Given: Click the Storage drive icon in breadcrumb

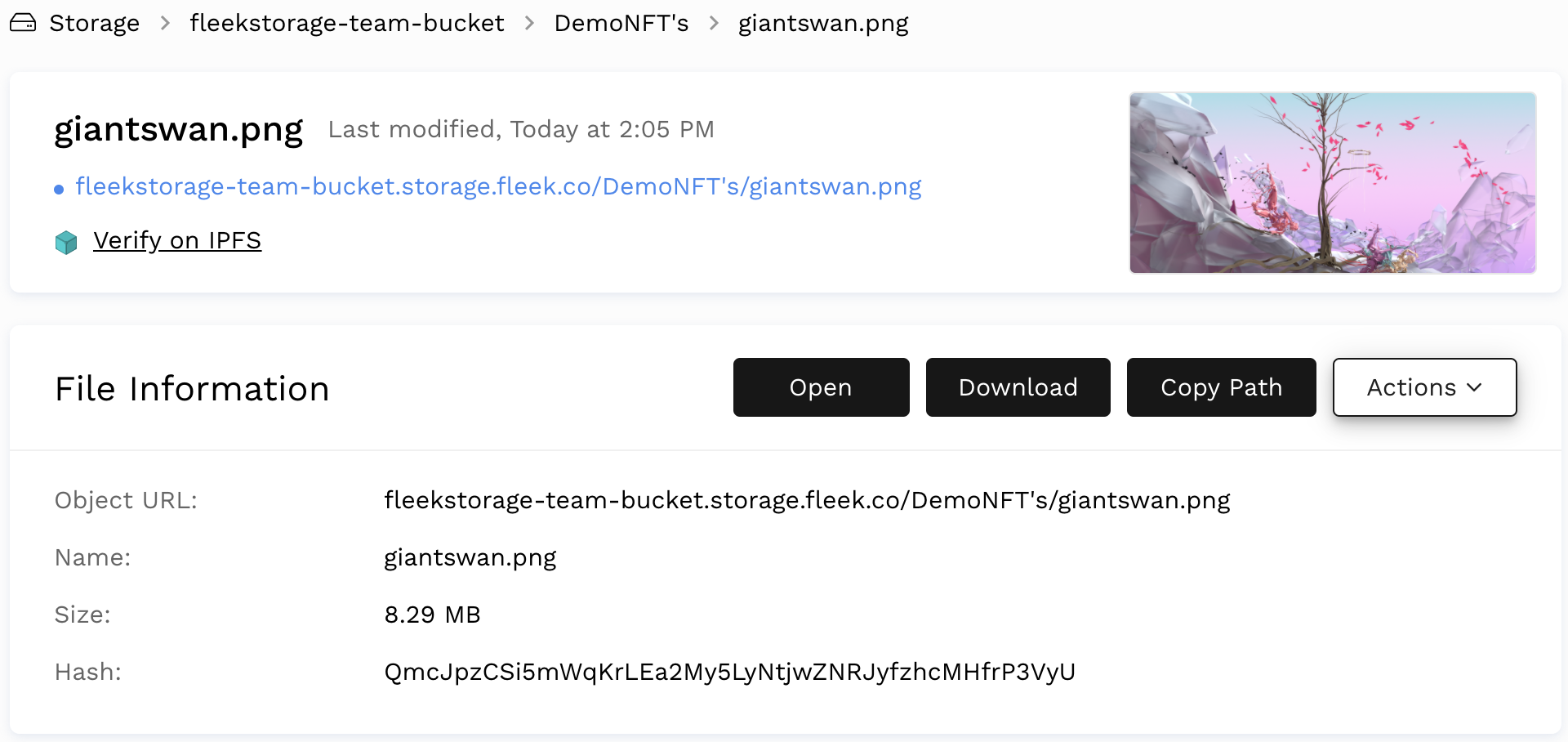Looking at the screenshot, I should click(23, 23).
